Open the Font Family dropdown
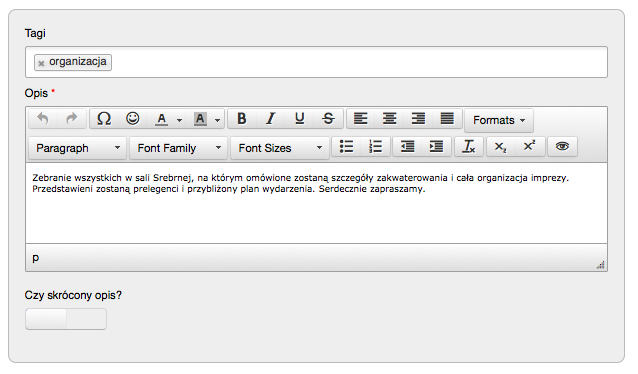This screenshot has width=638, height=374. 179,148
